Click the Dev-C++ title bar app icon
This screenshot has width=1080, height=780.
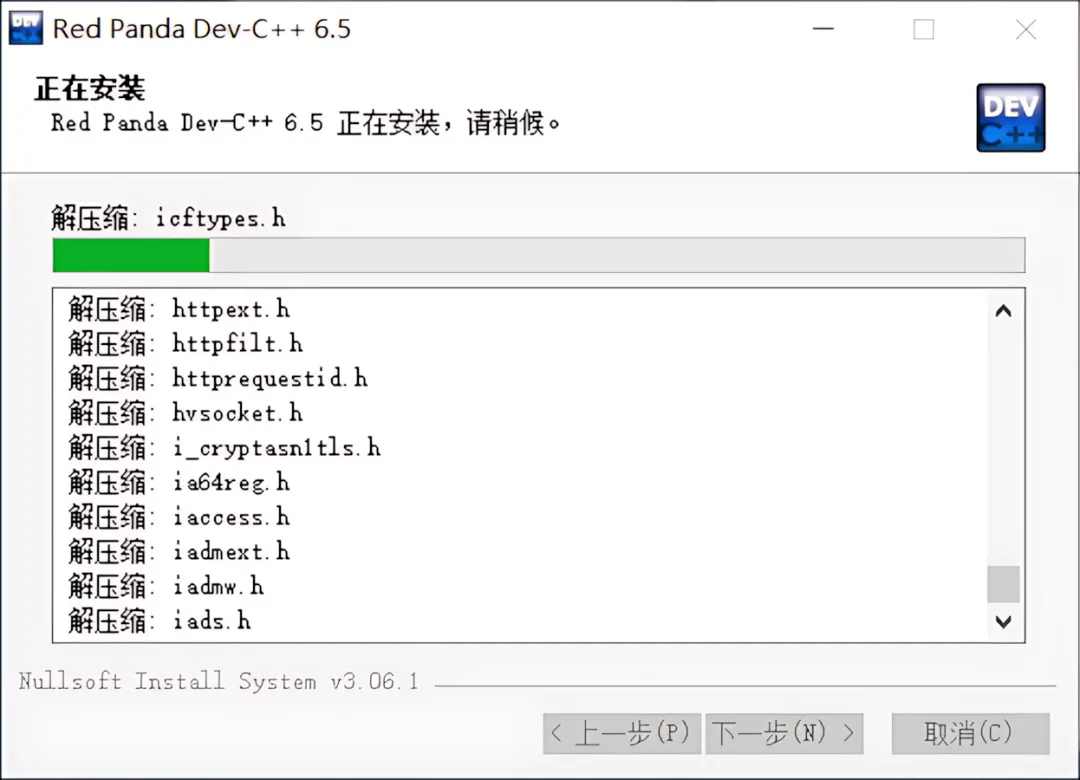point(25,28)
